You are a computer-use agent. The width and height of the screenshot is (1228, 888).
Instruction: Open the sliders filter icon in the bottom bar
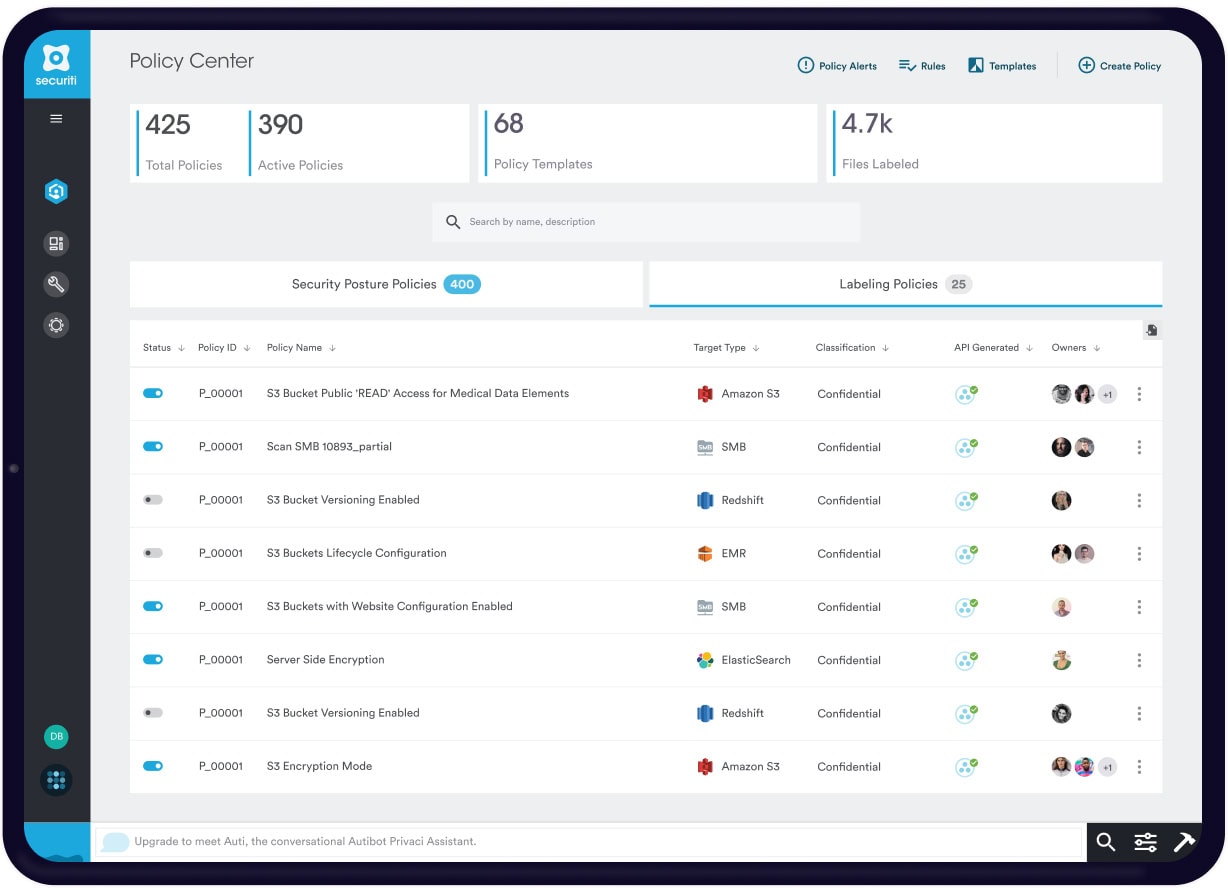[x=1145, y=842]
